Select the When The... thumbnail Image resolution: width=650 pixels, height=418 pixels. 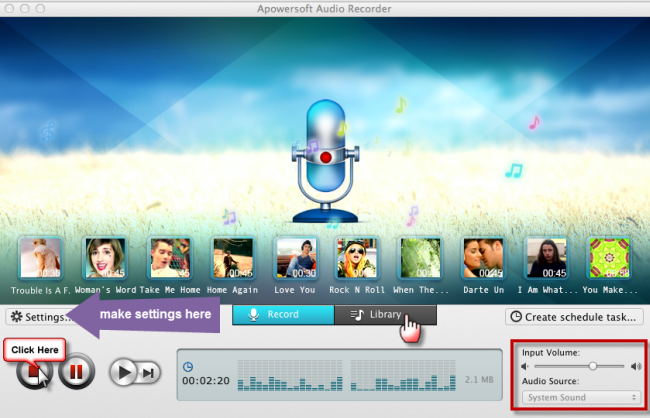(420, 258)
